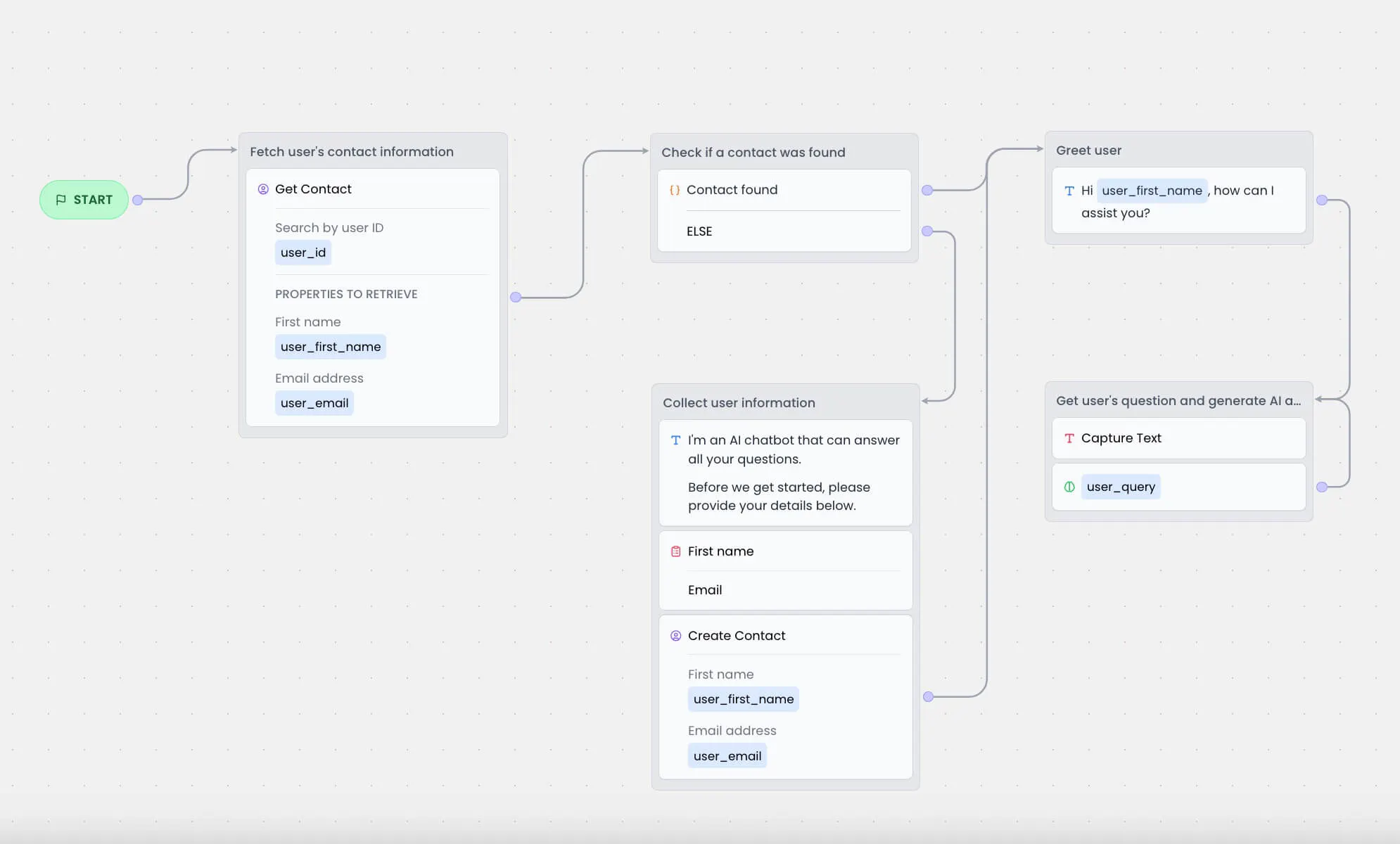The image size is (1400, 844).
Task: Click the text icon in Greet user
Action: (1069, 191)
